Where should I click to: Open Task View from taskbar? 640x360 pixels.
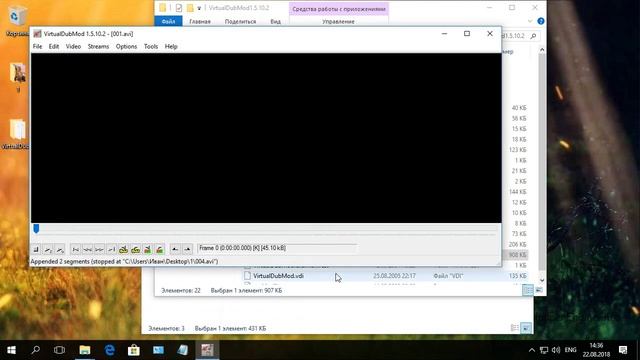(60, 350)
